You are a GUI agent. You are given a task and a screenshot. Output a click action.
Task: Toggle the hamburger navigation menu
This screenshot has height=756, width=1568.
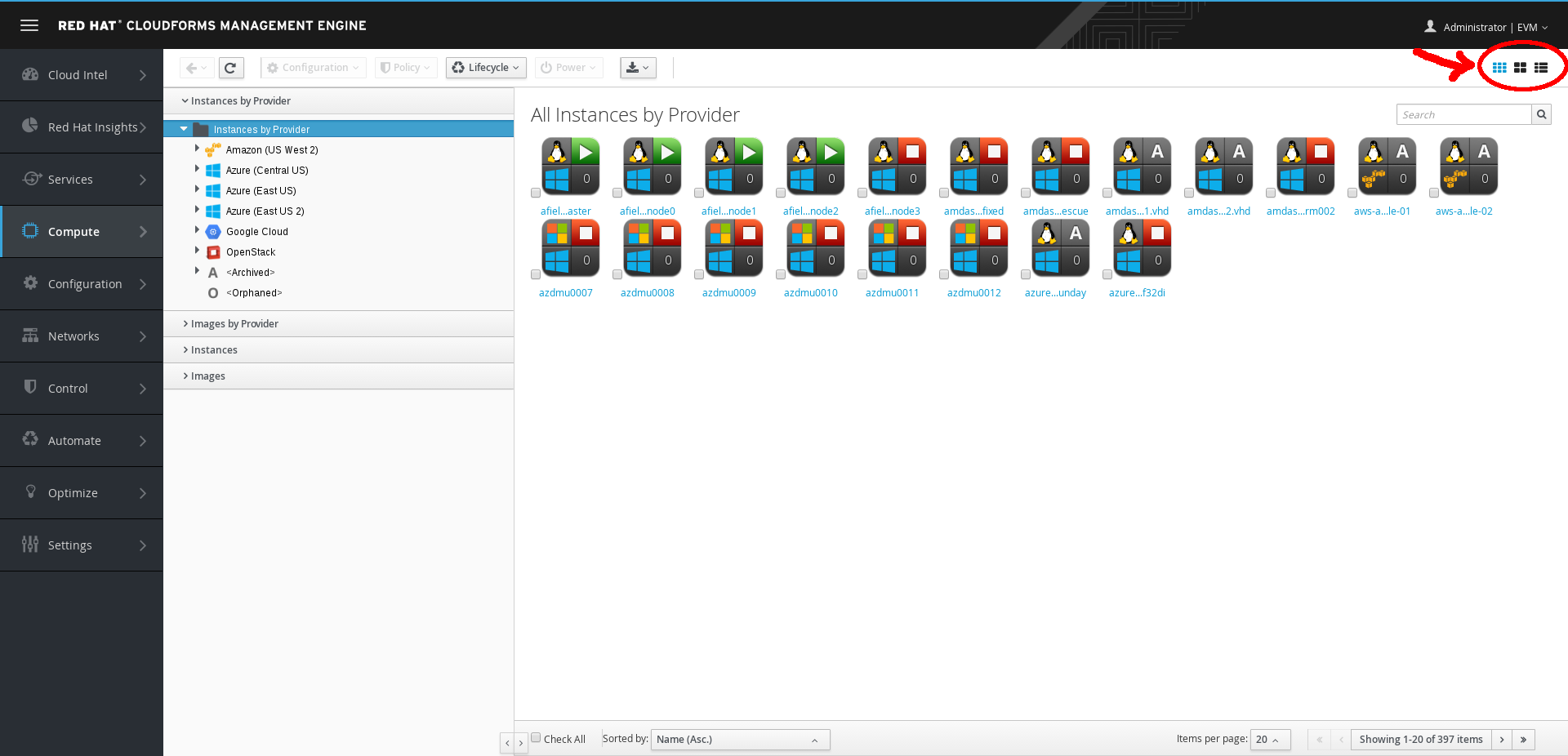(x=29, y=25)
